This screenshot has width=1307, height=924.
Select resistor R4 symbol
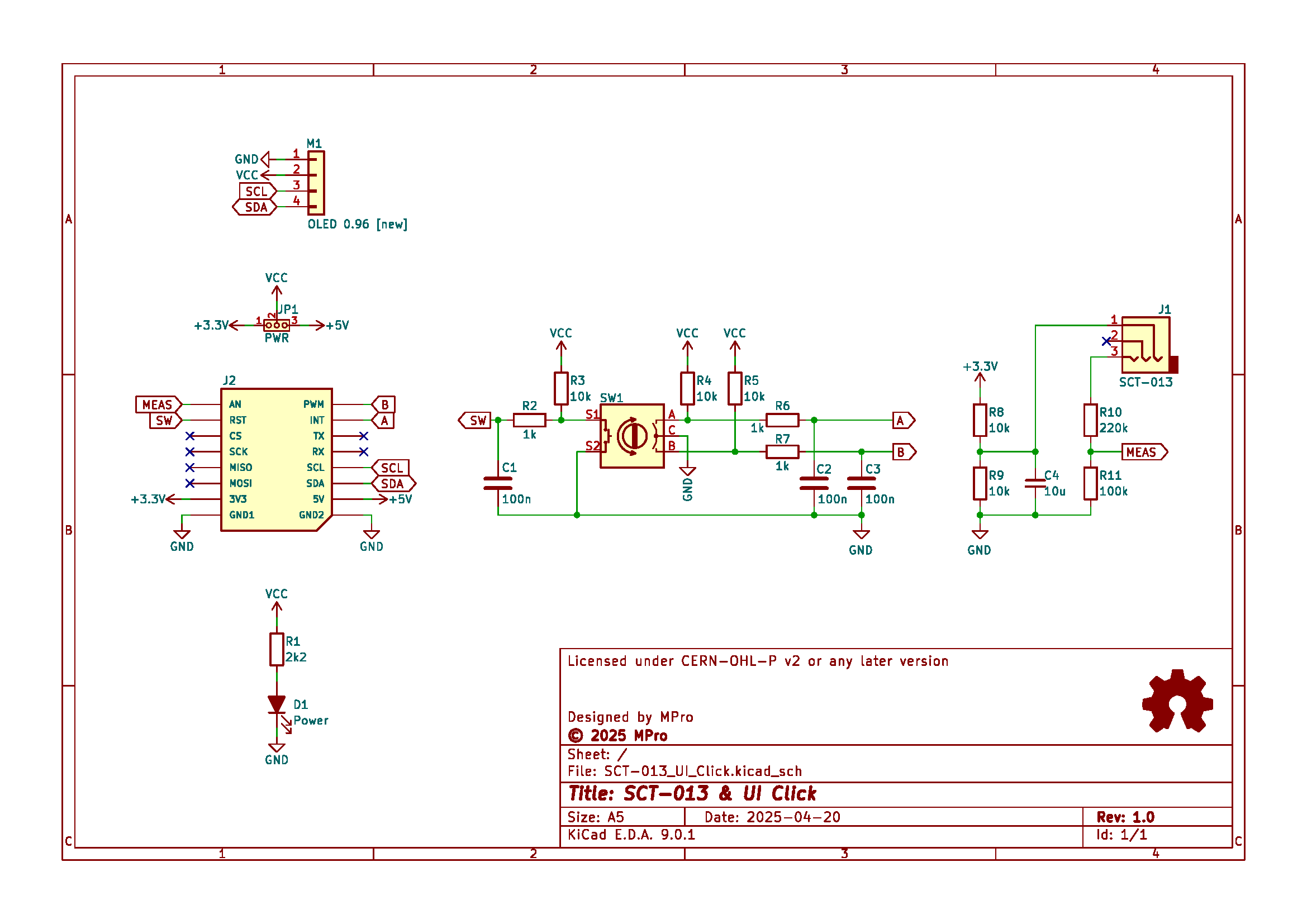coord(687,389)
